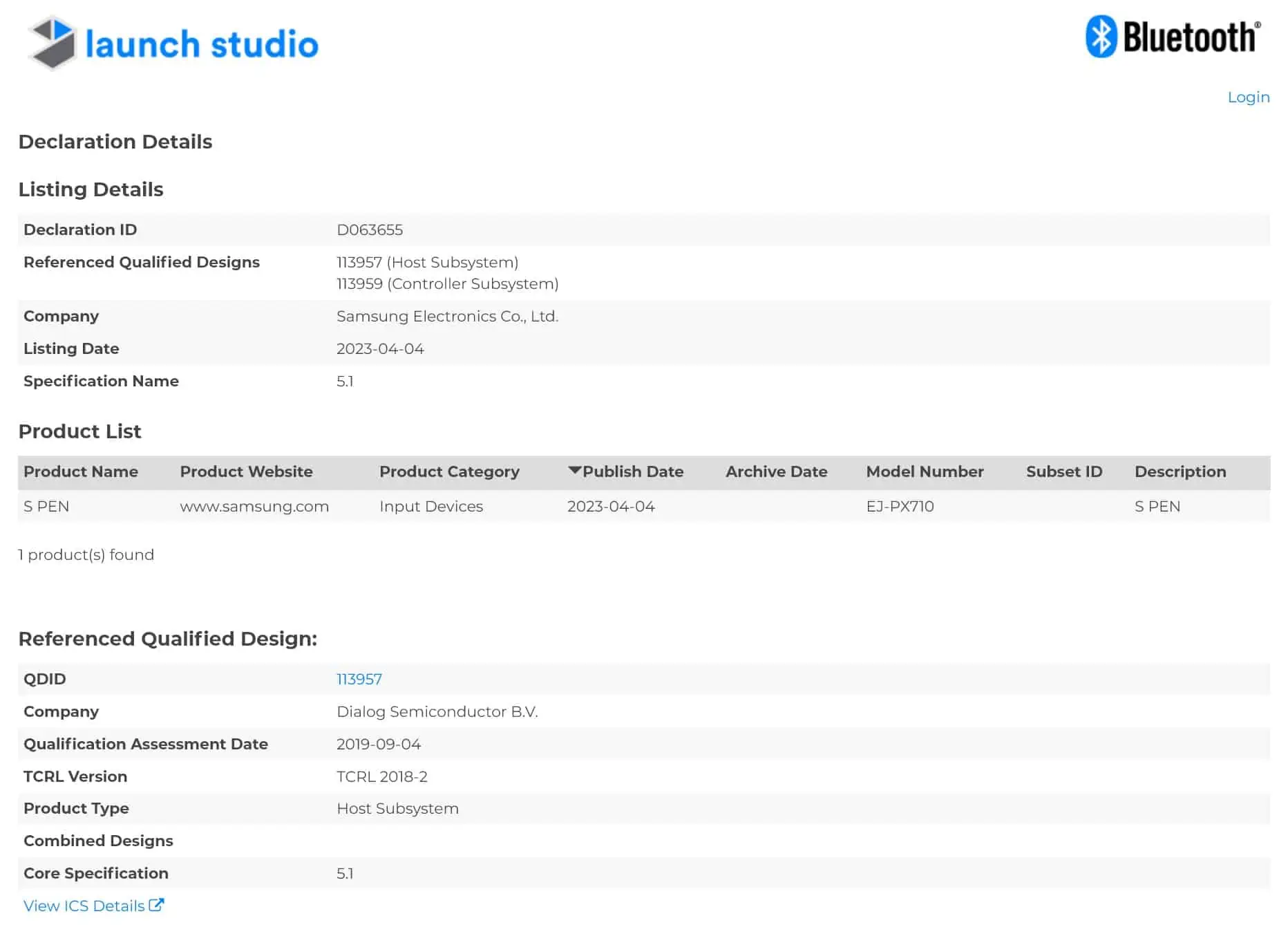Click 'TCRL 2018-2' version value
This screenshot has height=925, width=1288.
[381, 776]
